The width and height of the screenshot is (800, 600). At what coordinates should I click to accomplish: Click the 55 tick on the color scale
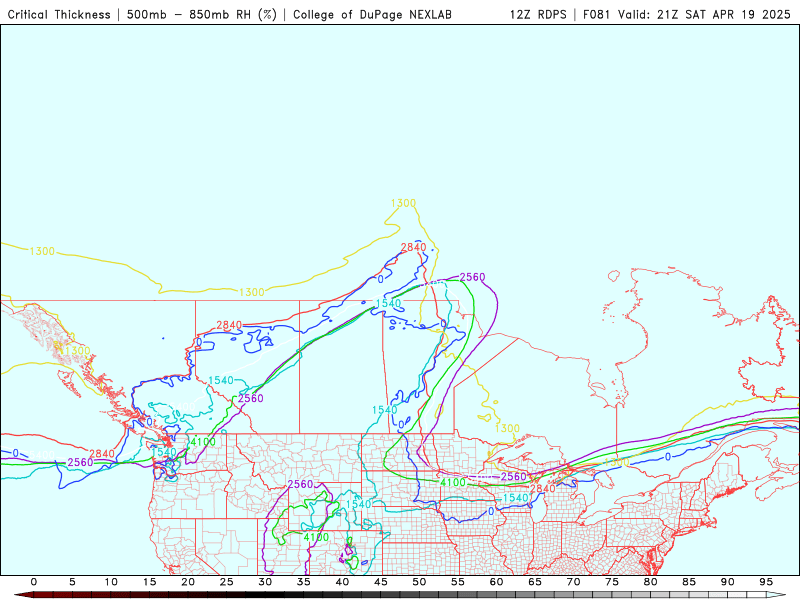tap(458, 582)
